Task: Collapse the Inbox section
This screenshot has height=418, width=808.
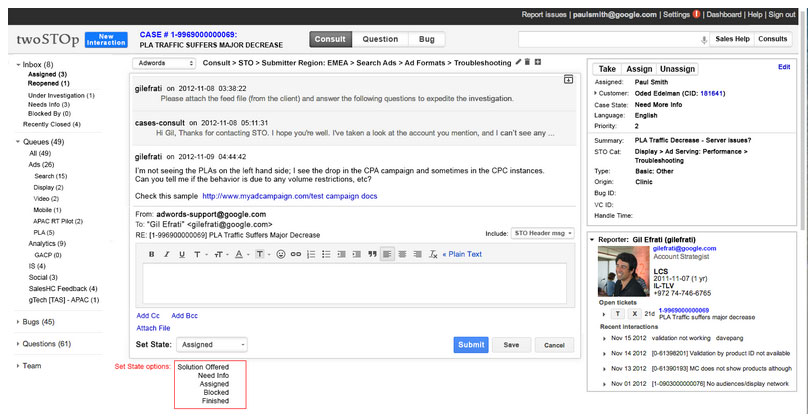Action: pos(18,65)
